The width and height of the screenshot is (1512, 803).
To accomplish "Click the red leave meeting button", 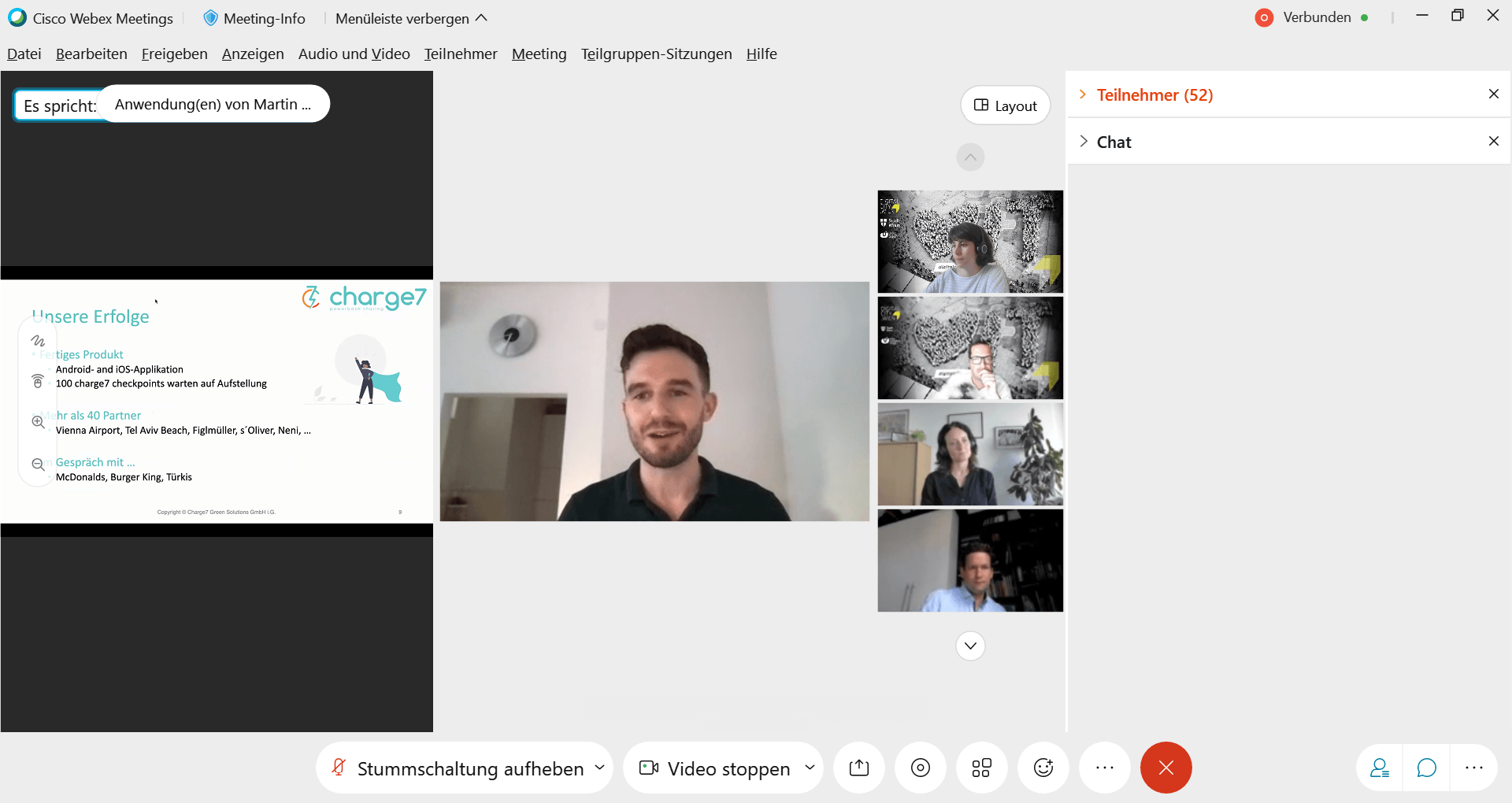I will click(x=1165, y=768).
